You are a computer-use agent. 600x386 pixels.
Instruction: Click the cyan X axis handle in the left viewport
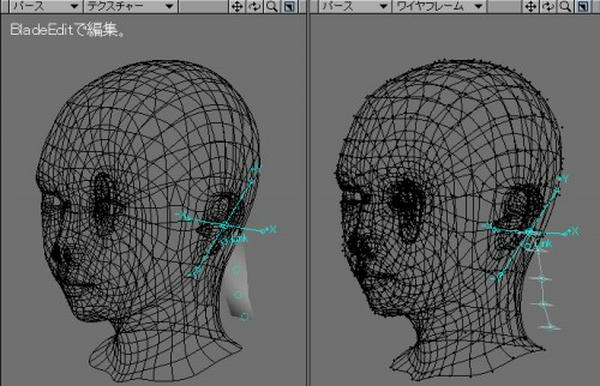click(271, 230)
